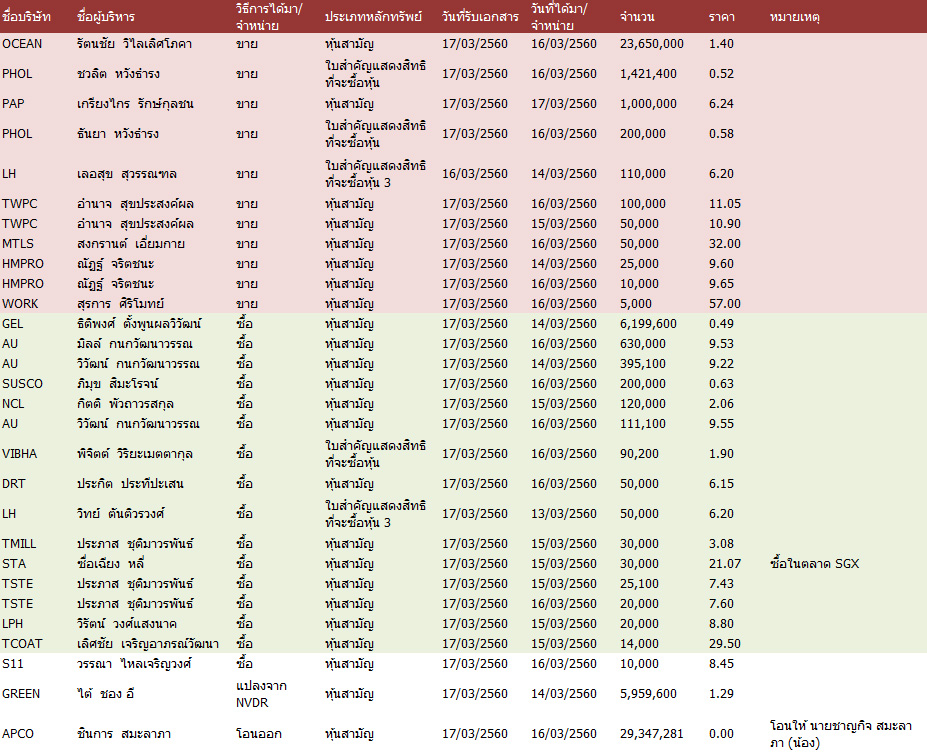This screenshot has width=927, height=754.
Task: Select the OCEAN company cell
Action: (x=22, y=44)
